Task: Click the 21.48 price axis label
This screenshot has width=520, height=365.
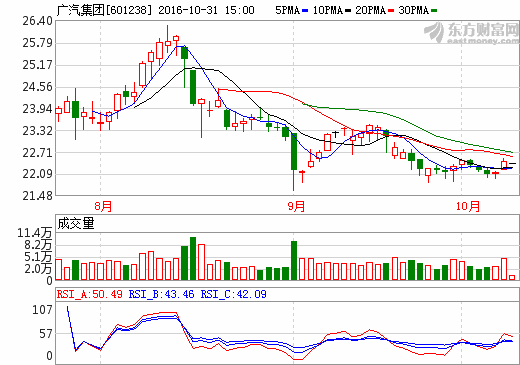Action: (x=37, y=196)
